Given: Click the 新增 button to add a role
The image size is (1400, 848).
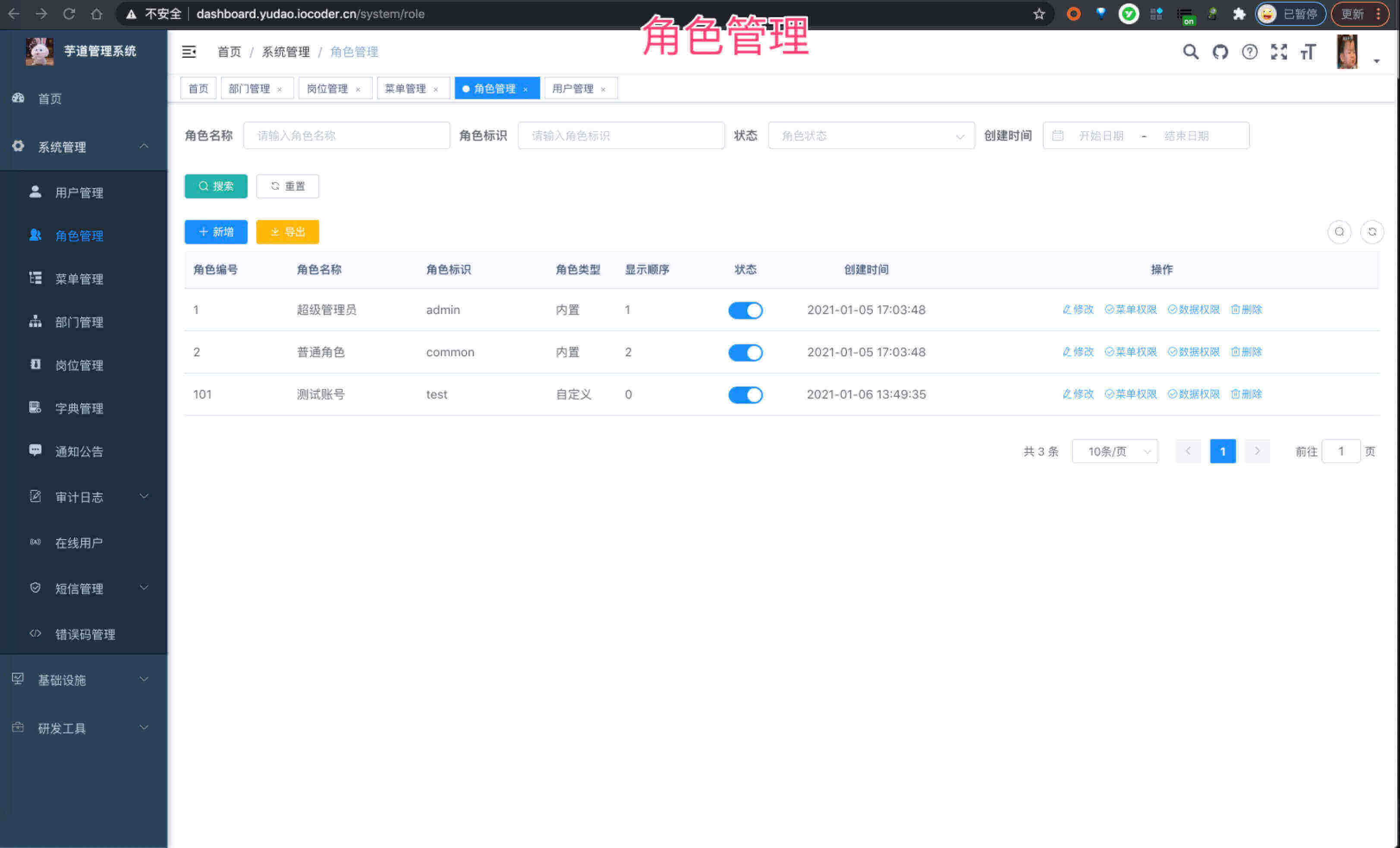Looking at the screenshot, I should click(216, 232).
